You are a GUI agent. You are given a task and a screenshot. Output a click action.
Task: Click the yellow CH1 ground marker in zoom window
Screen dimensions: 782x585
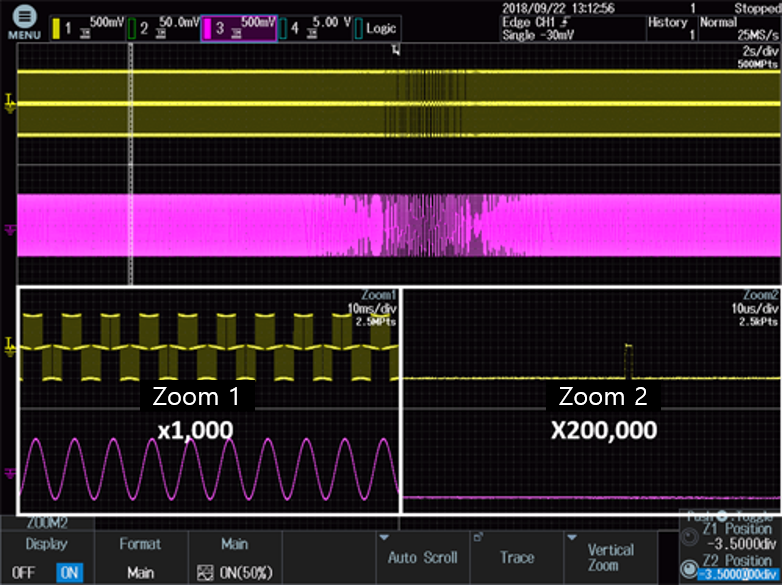10,347
